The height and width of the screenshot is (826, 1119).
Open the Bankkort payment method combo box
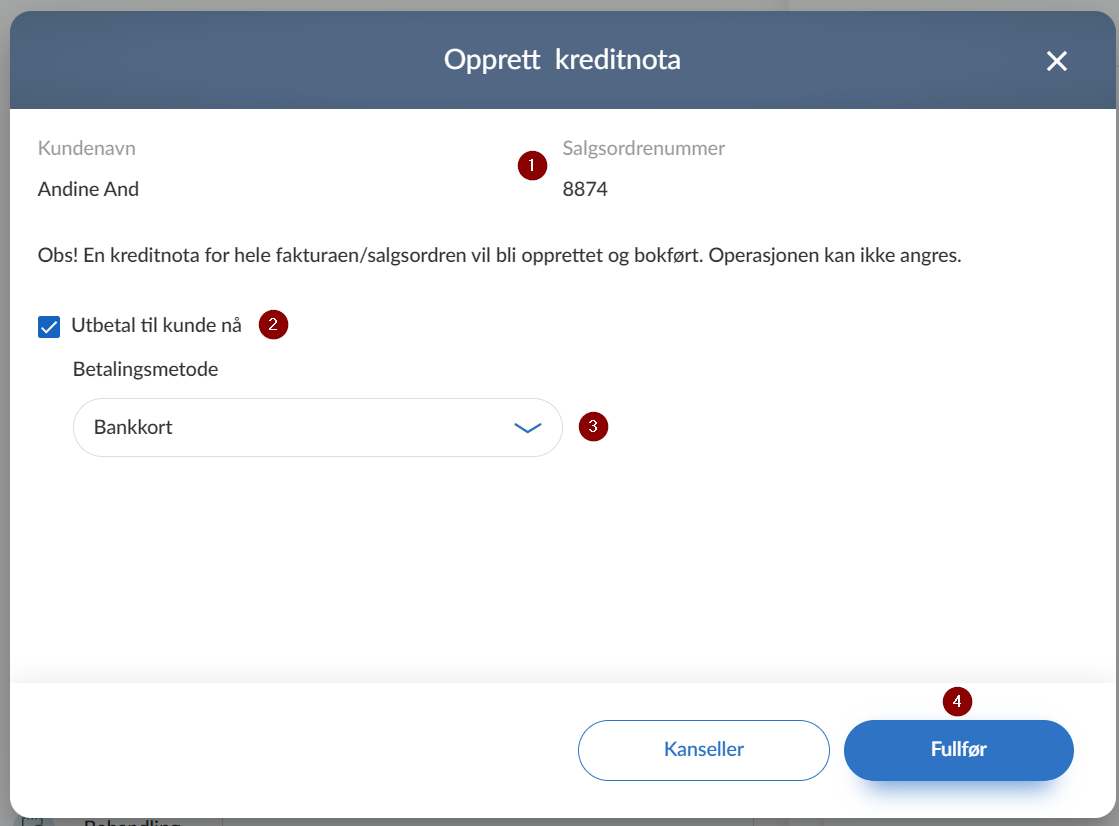(318, 428)
